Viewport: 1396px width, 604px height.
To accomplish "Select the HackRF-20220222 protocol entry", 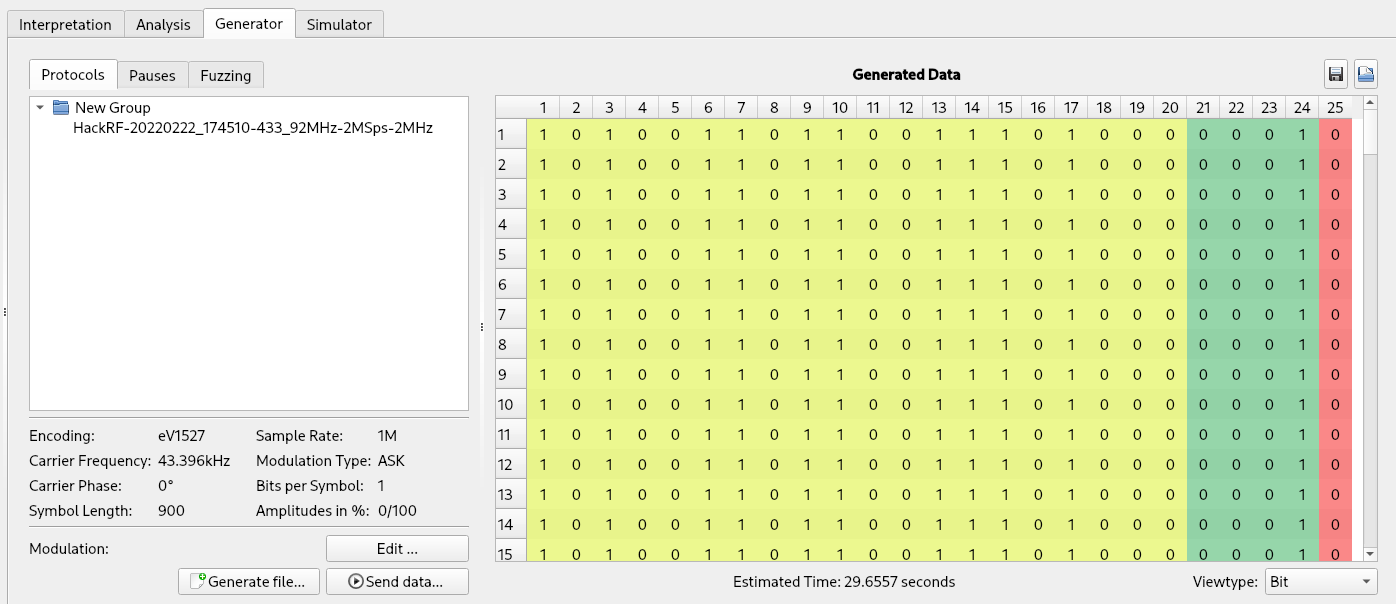I will point(252,128).
